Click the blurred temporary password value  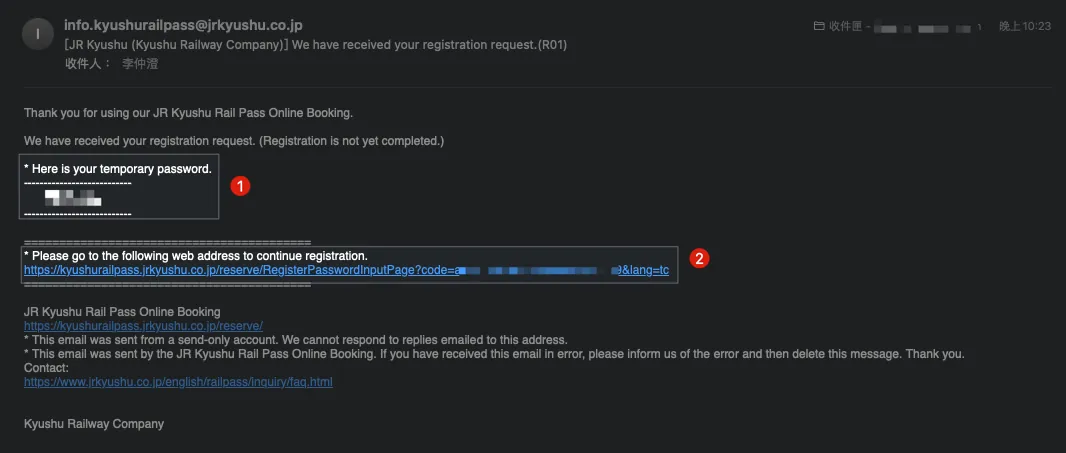pyautogui.click(x=79, y=198)
